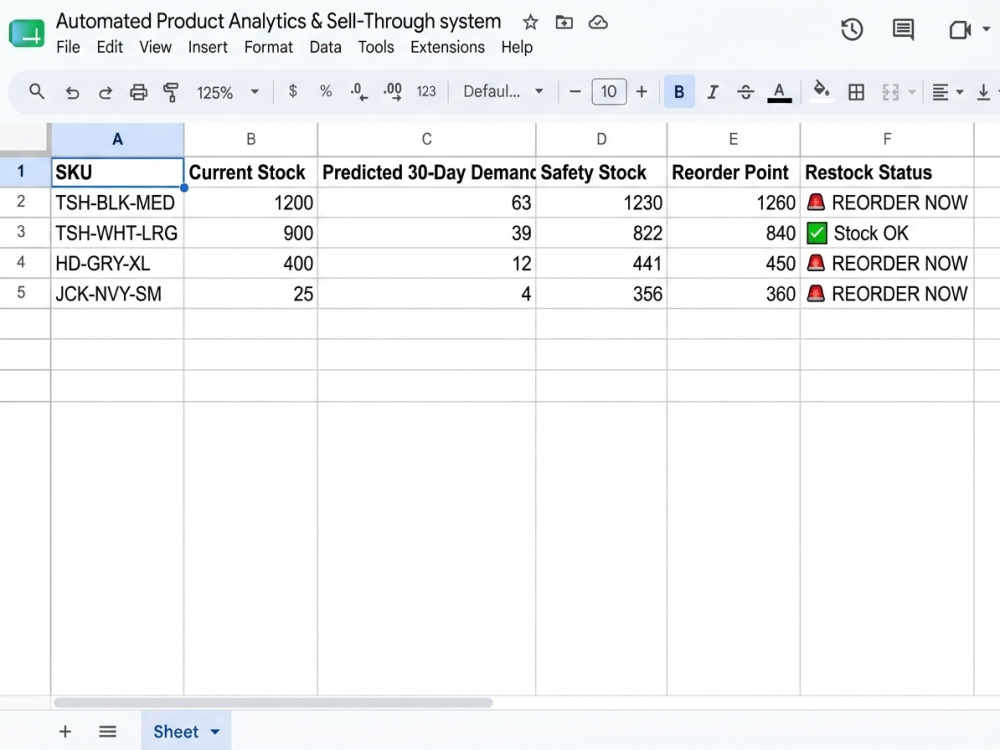The width and height of the screenshot is (1000, 750).
Task: Undo the last action
Action: 72,93
